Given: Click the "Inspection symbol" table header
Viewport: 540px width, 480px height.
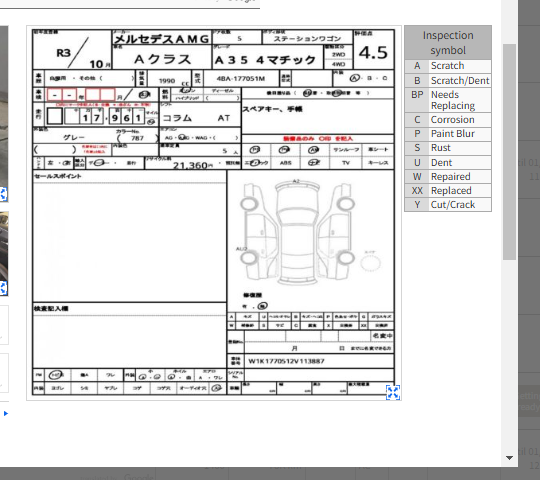Looking at the screenshot, I should (x=448, y=43).
